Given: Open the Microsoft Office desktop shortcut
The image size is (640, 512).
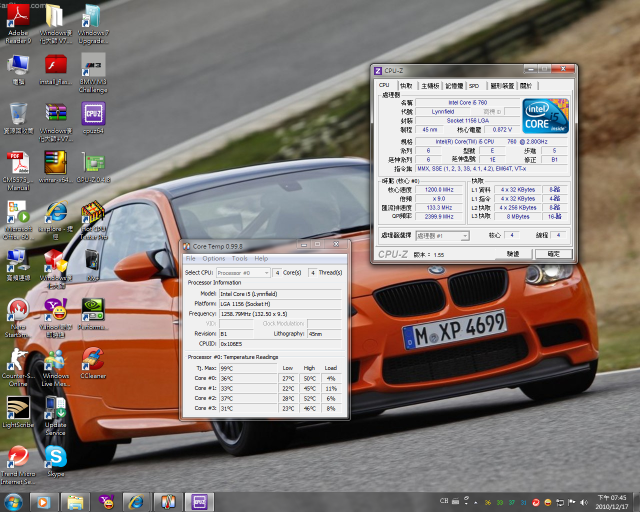Looking at the screenshot, I should click(18, 220).
